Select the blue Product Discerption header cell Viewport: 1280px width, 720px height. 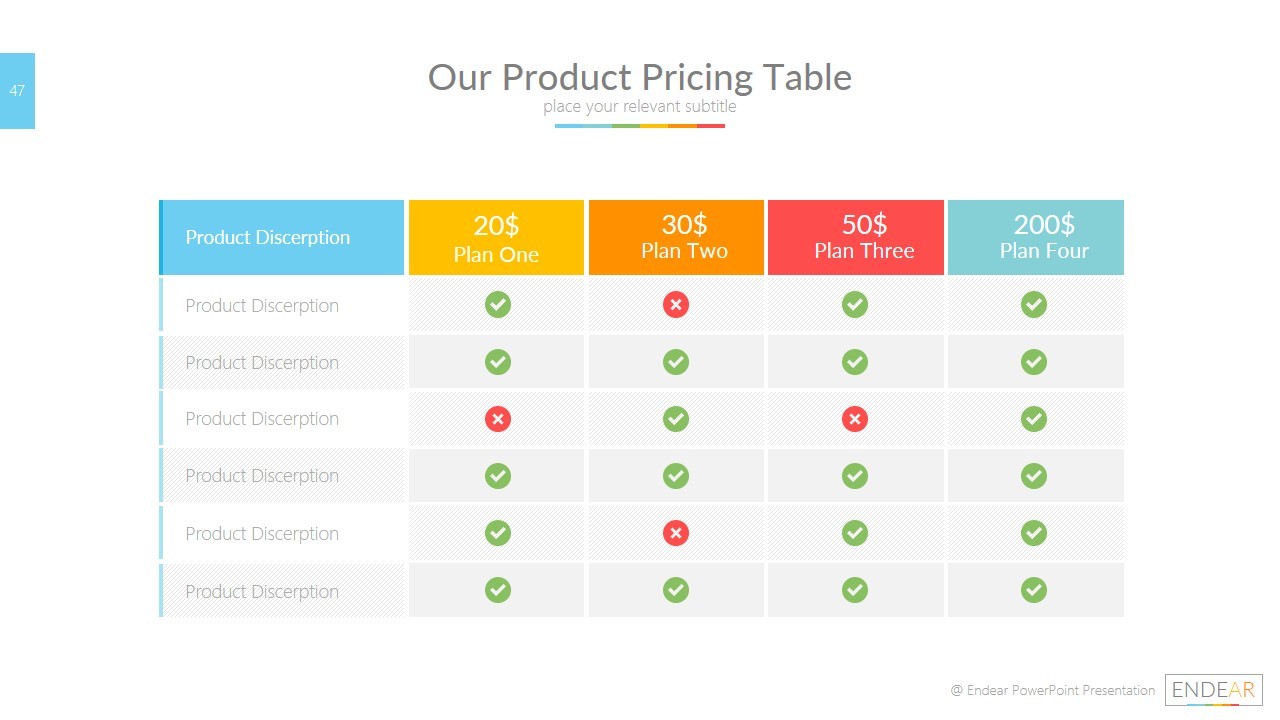coord(282,238)
